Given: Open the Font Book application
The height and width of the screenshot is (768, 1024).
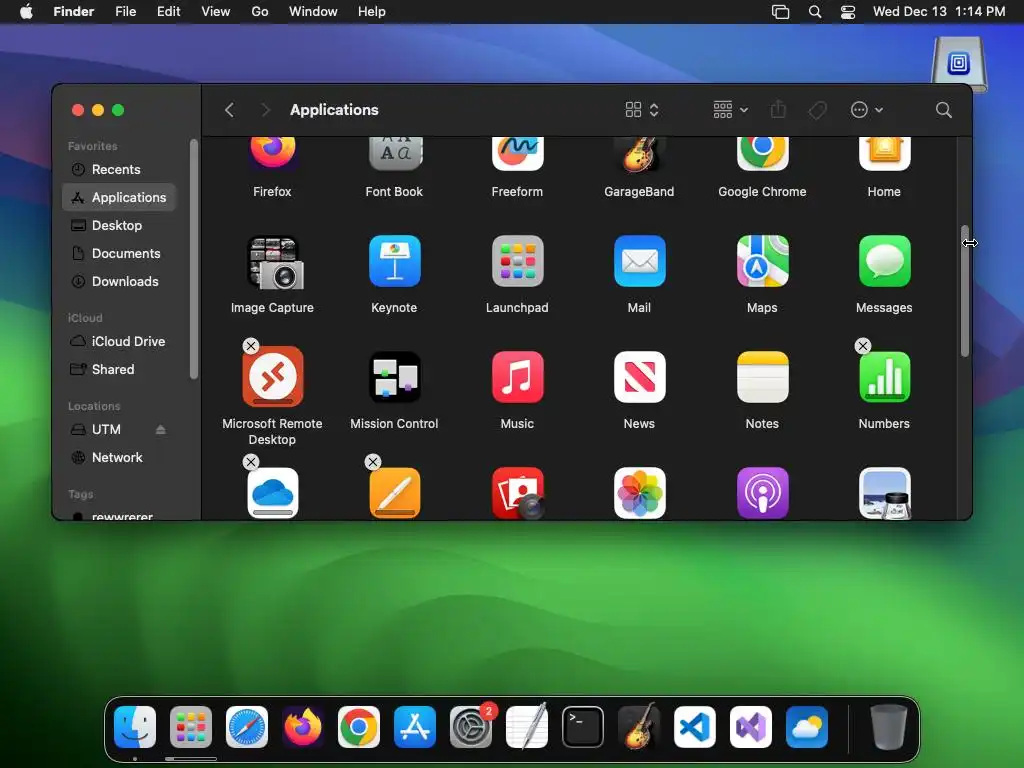Looking at the screenshot, I should [x=394, y=154].
